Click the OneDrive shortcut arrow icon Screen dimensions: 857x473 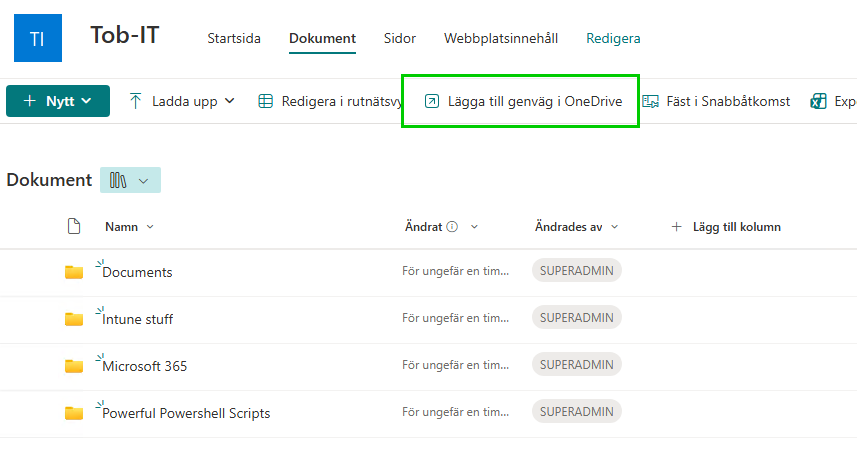(432, 101)
